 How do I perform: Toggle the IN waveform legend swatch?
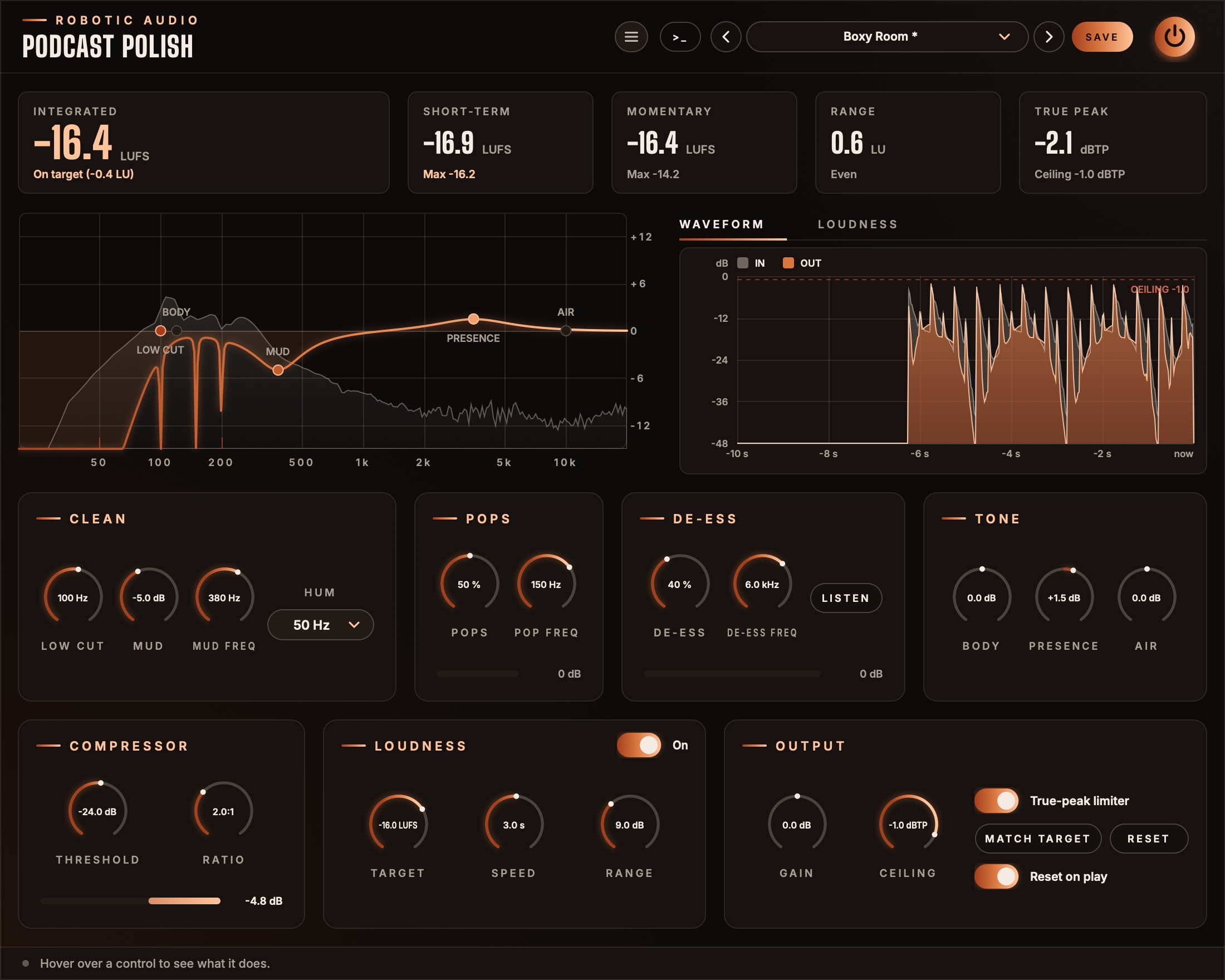click(743, 263)
